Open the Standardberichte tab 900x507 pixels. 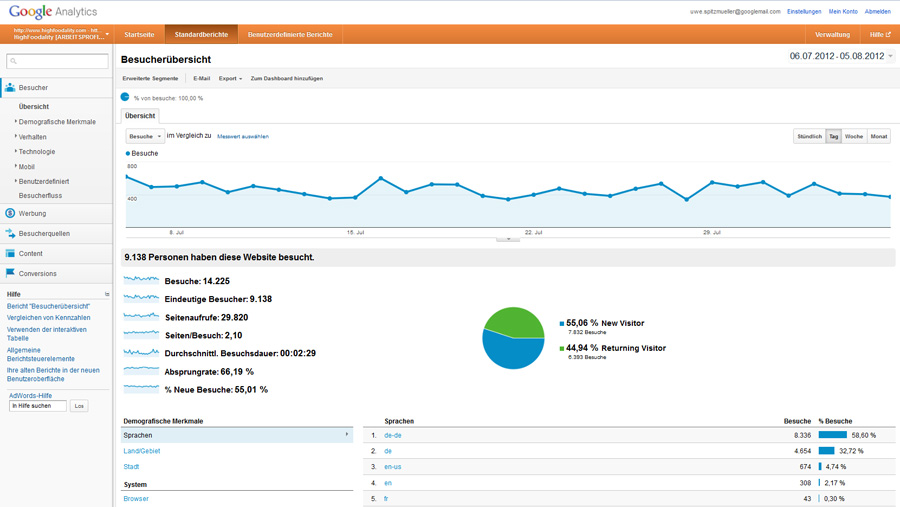201,34
